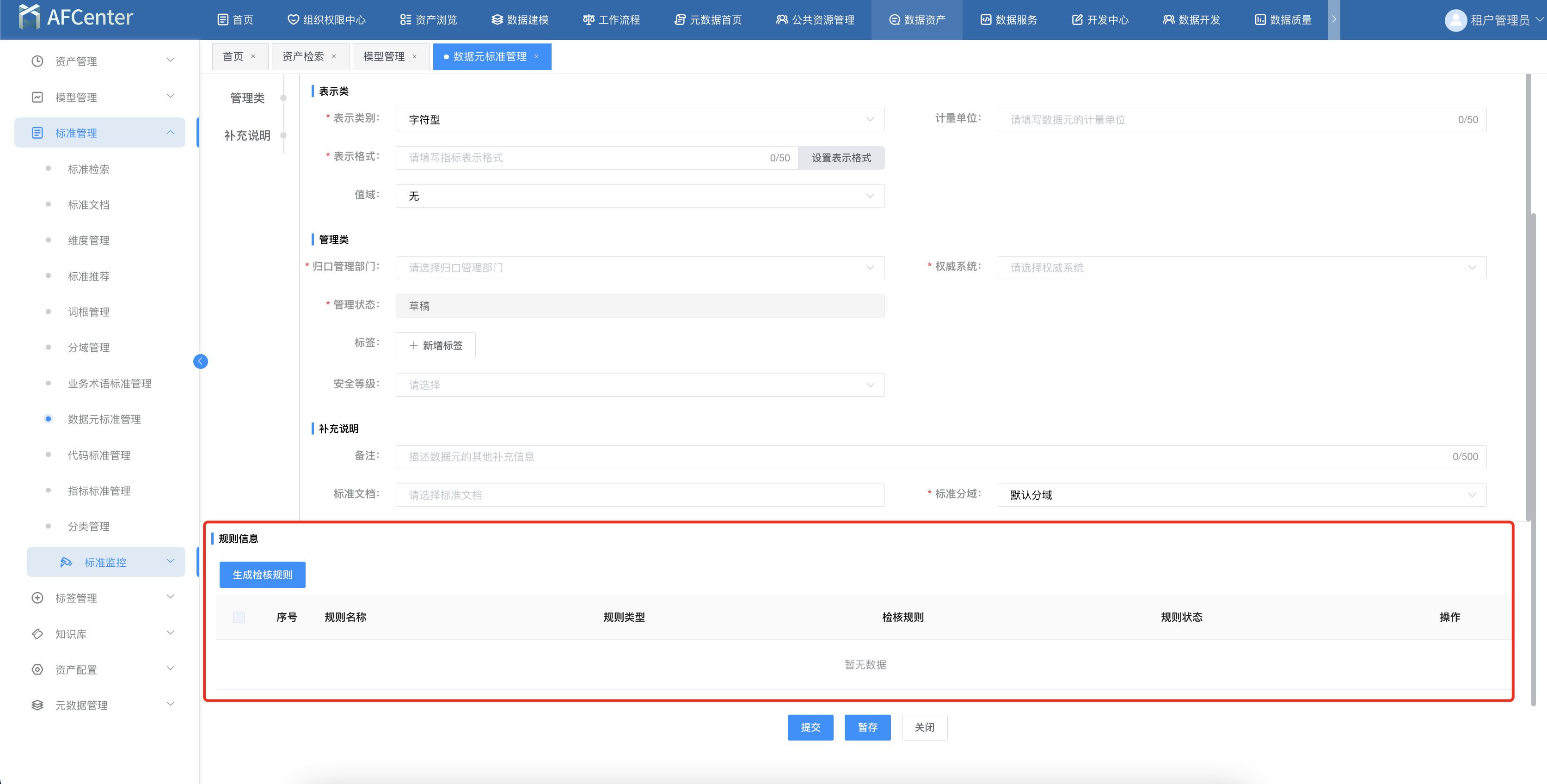Close the 模型管理 tab

(x=414, y=56)
